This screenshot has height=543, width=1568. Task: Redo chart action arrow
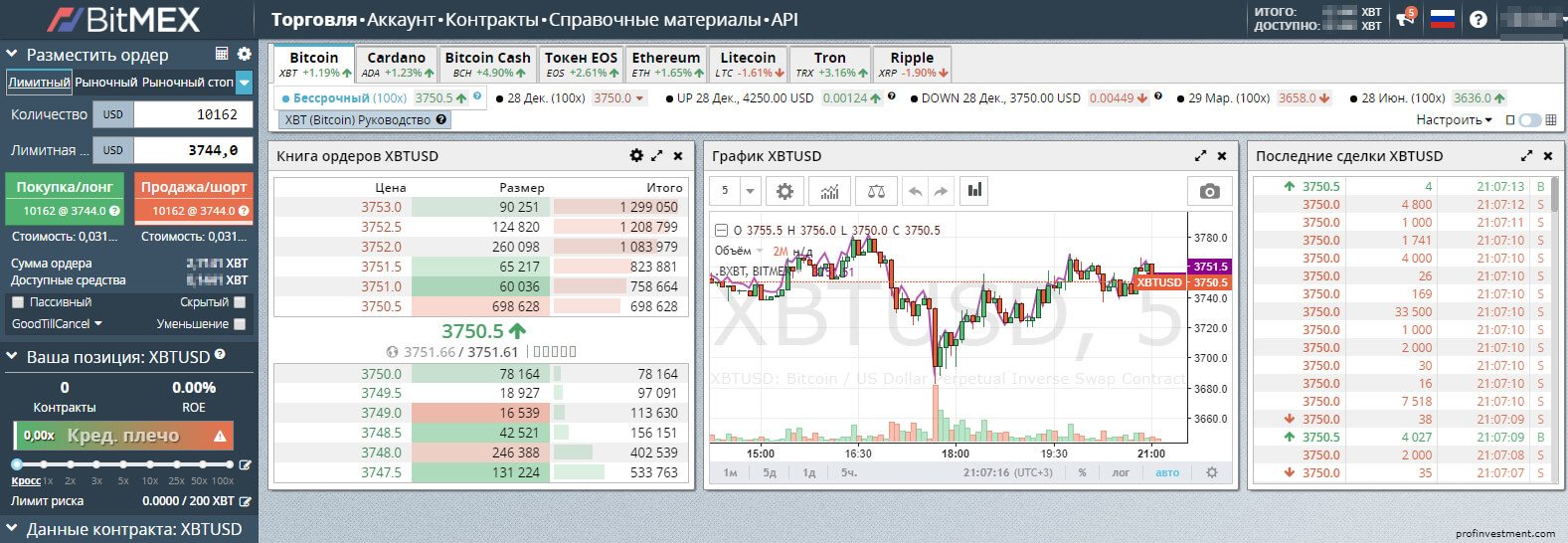[x=941, y=191]
